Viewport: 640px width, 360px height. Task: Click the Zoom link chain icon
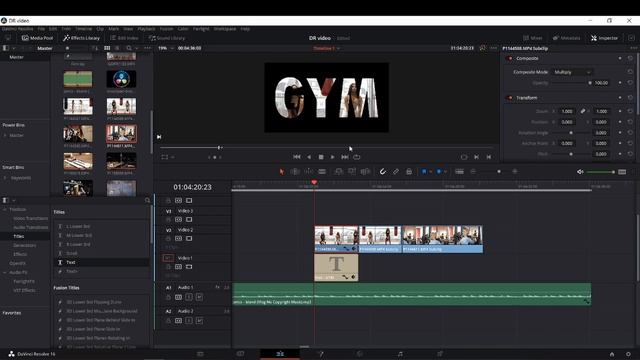583,111
